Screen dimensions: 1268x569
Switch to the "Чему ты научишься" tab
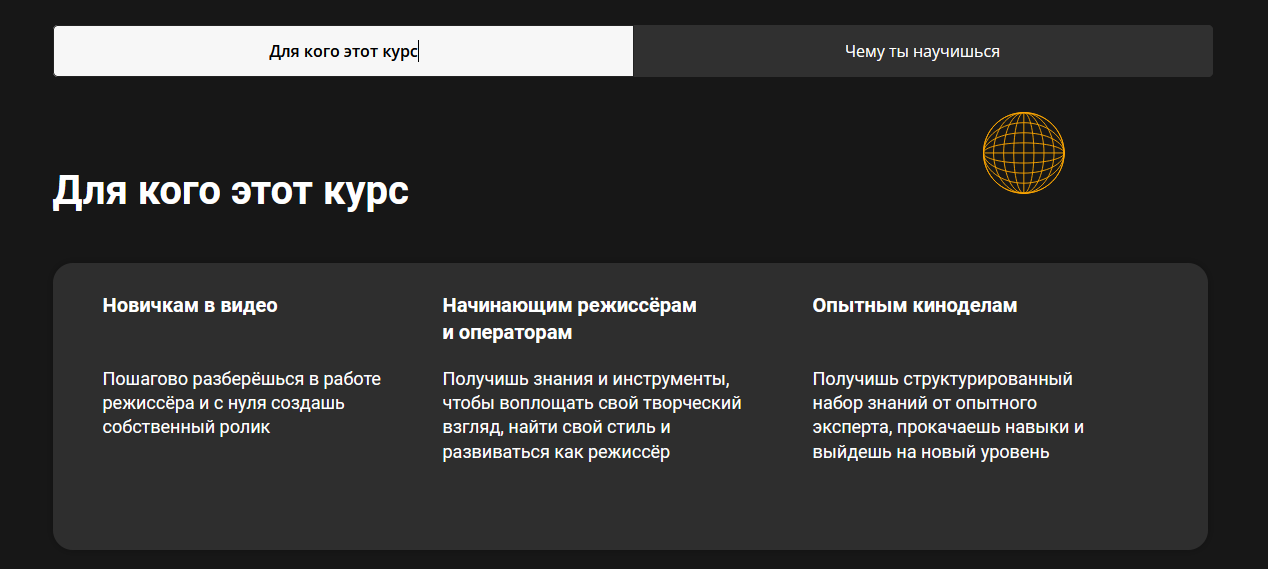click(x=922, y=51)
